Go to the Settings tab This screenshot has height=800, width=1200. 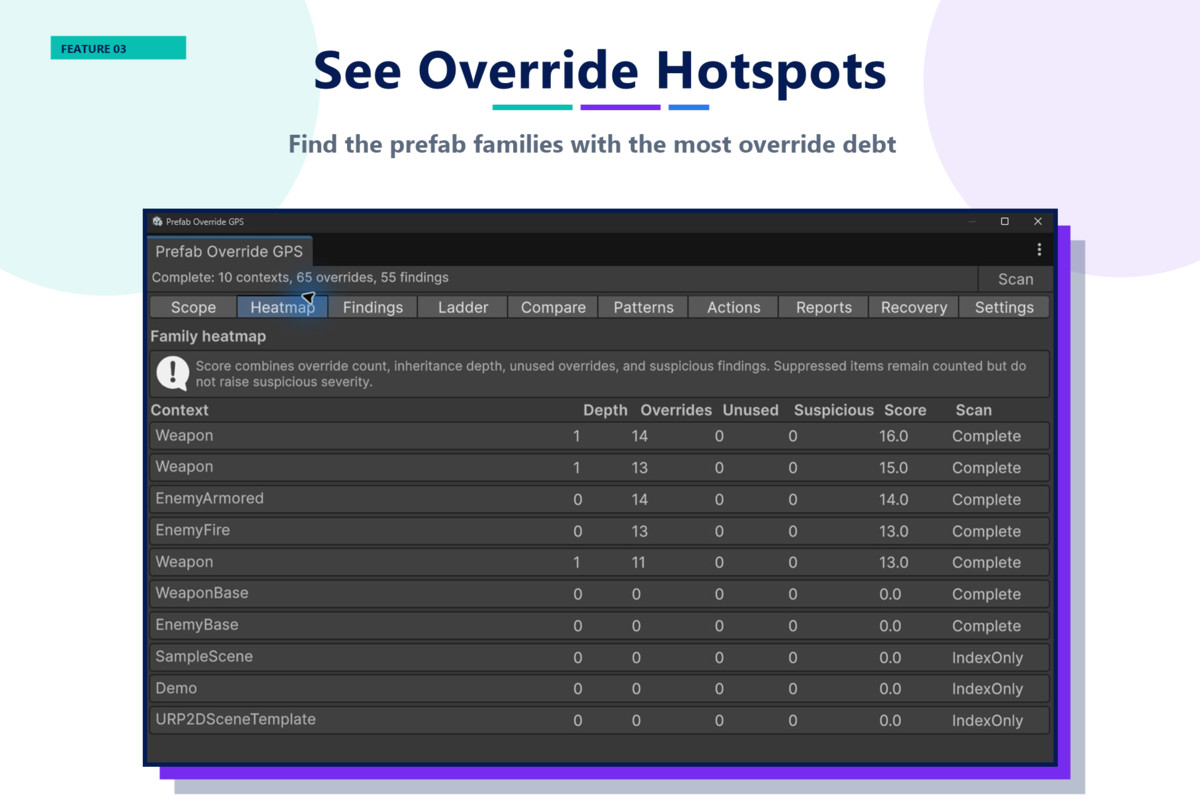(x=1004, y=307)
